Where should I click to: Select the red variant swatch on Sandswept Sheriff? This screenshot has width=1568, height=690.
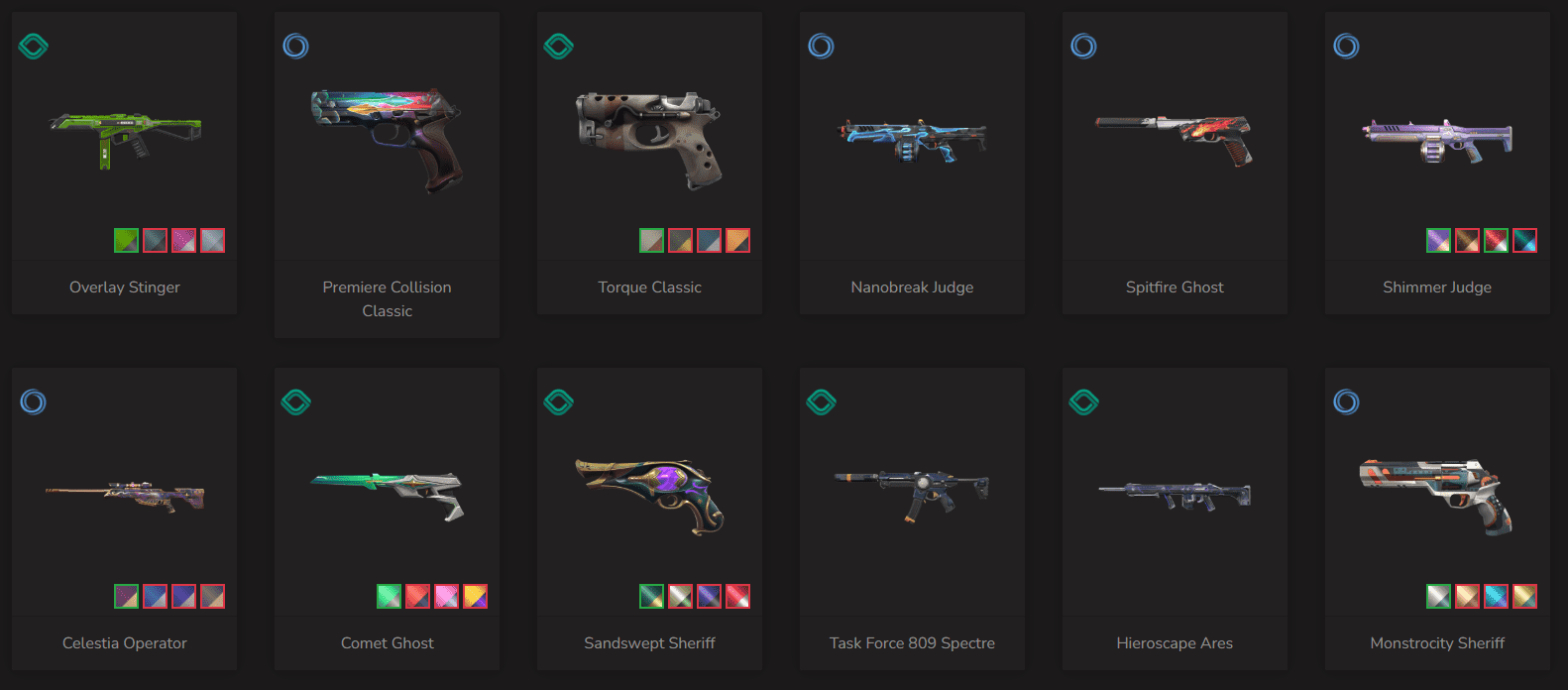click(x=737, y=596)
